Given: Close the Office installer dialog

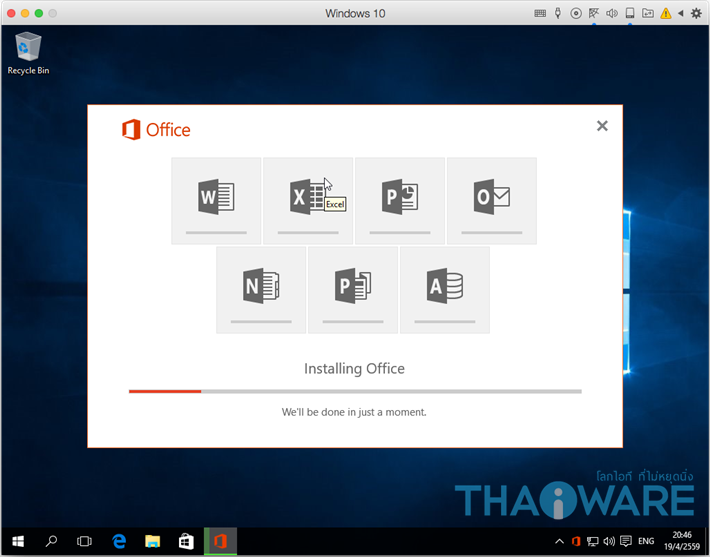Looking at the screenshot, I should [x=602, y=125].
